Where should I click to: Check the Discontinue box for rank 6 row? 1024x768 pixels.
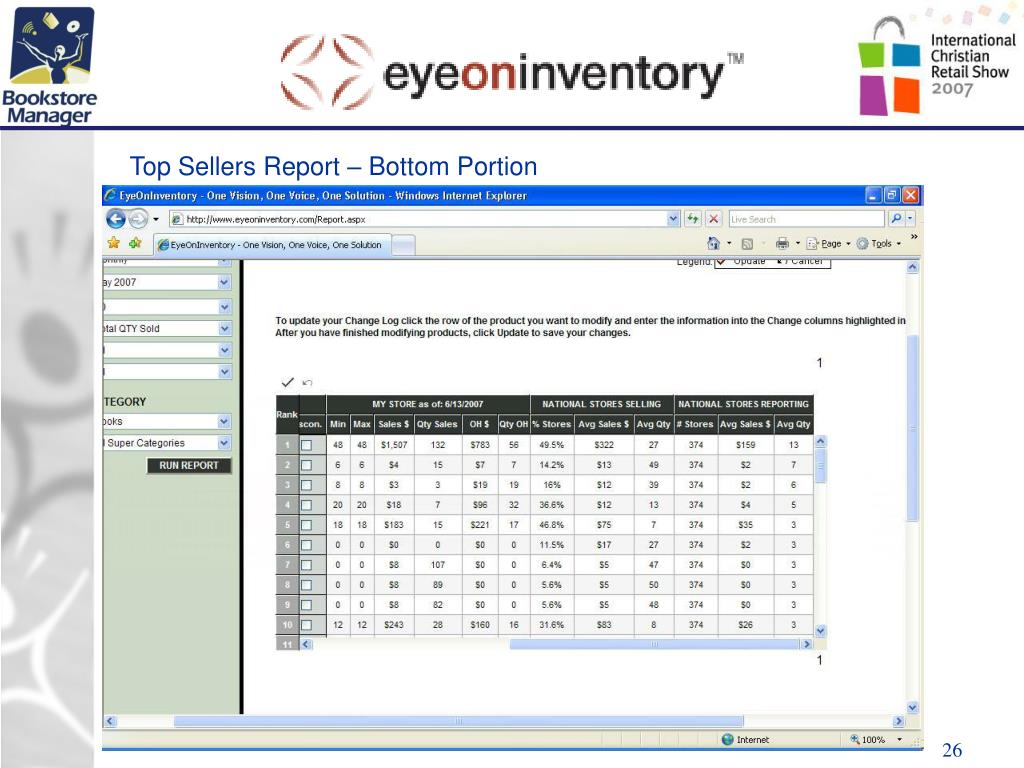[x=306, y=545]
